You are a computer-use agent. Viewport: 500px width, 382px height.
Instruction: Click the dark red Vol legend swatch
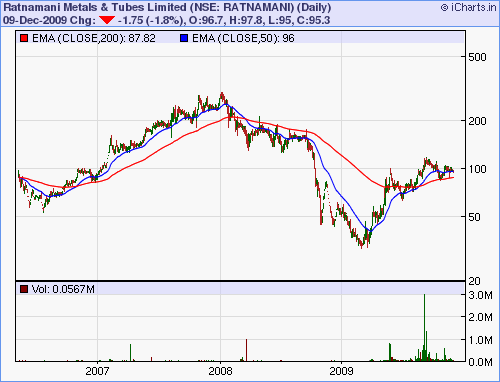[24, 289]
